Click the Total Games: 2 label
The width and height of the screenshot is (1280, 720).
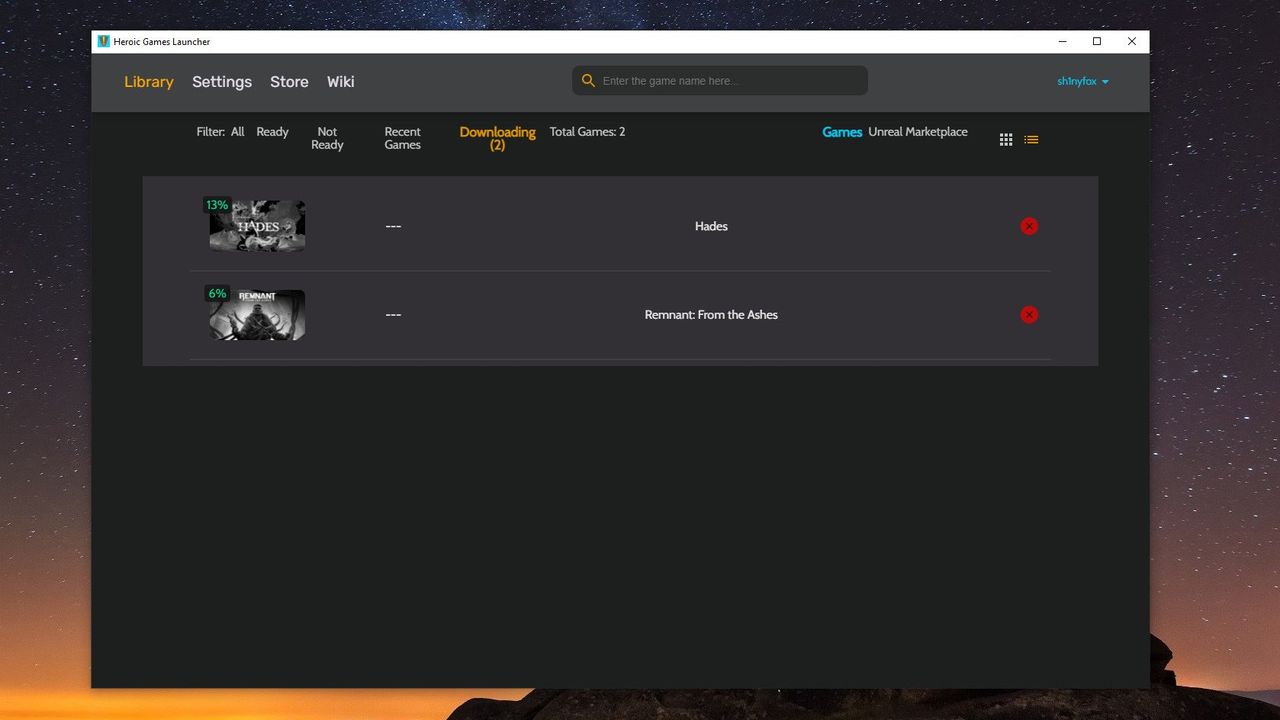[587, 132]
